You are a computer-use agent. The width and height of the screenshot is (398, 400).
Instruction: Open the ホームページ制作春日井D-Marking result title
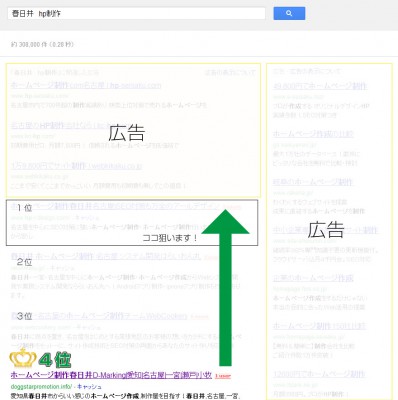tap(111, 375)
